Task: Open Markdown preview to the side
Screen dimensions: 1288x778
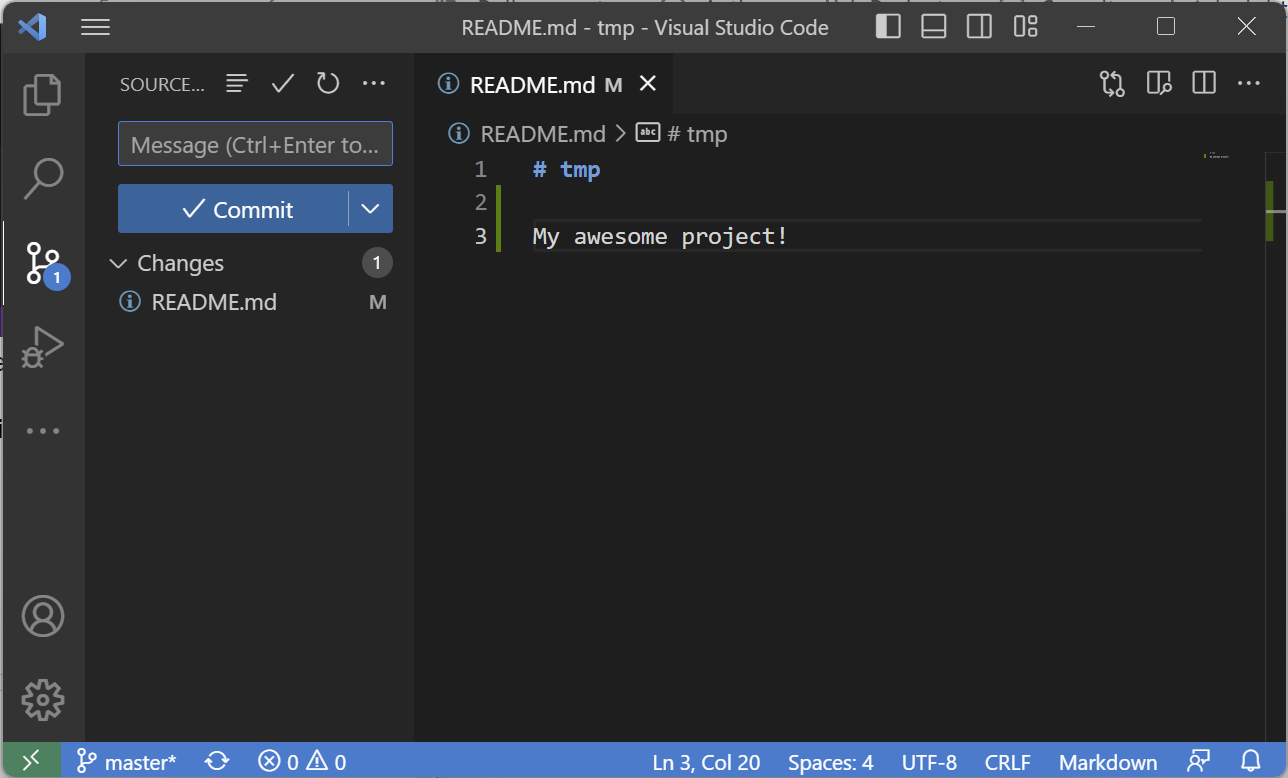Action: [1159, 83]
